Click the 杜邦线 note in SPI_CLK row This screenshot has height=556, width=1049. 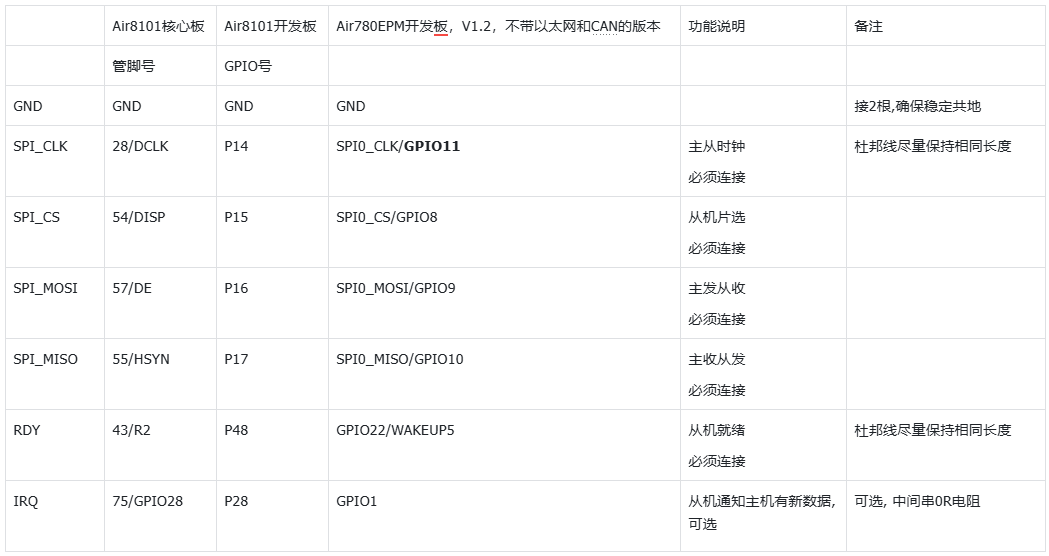tap(933, 146)
